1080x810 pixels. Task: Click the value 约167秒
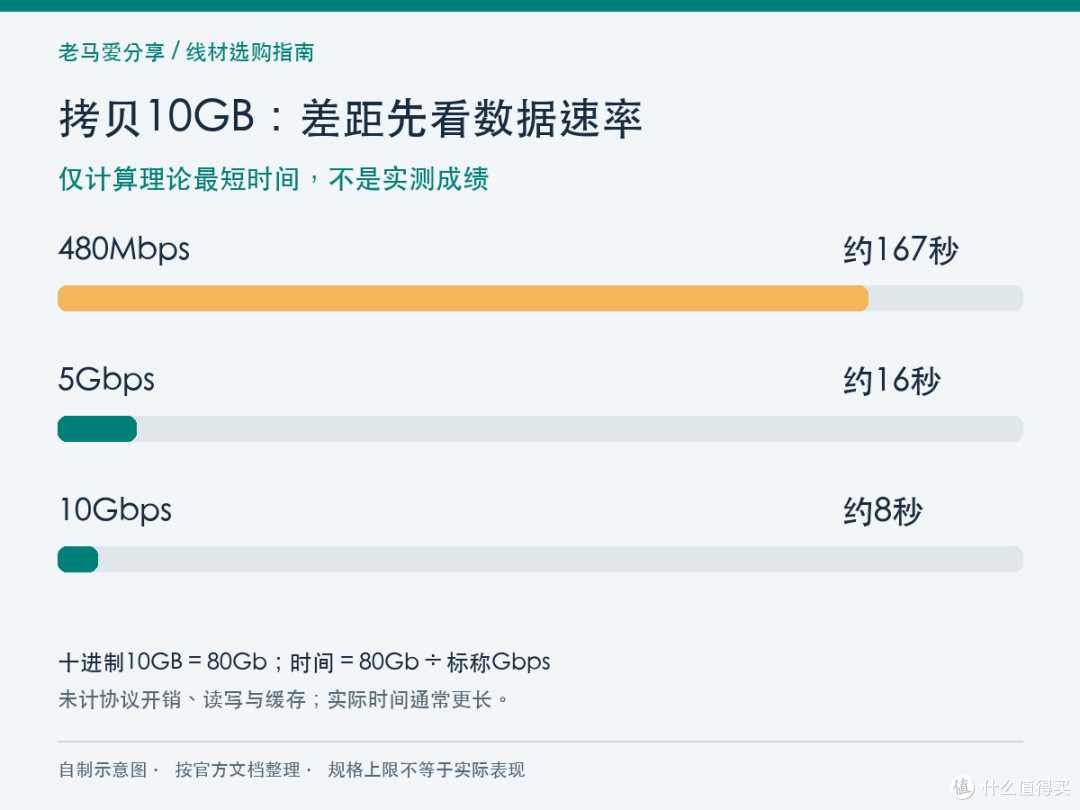[x=901, y=250]
